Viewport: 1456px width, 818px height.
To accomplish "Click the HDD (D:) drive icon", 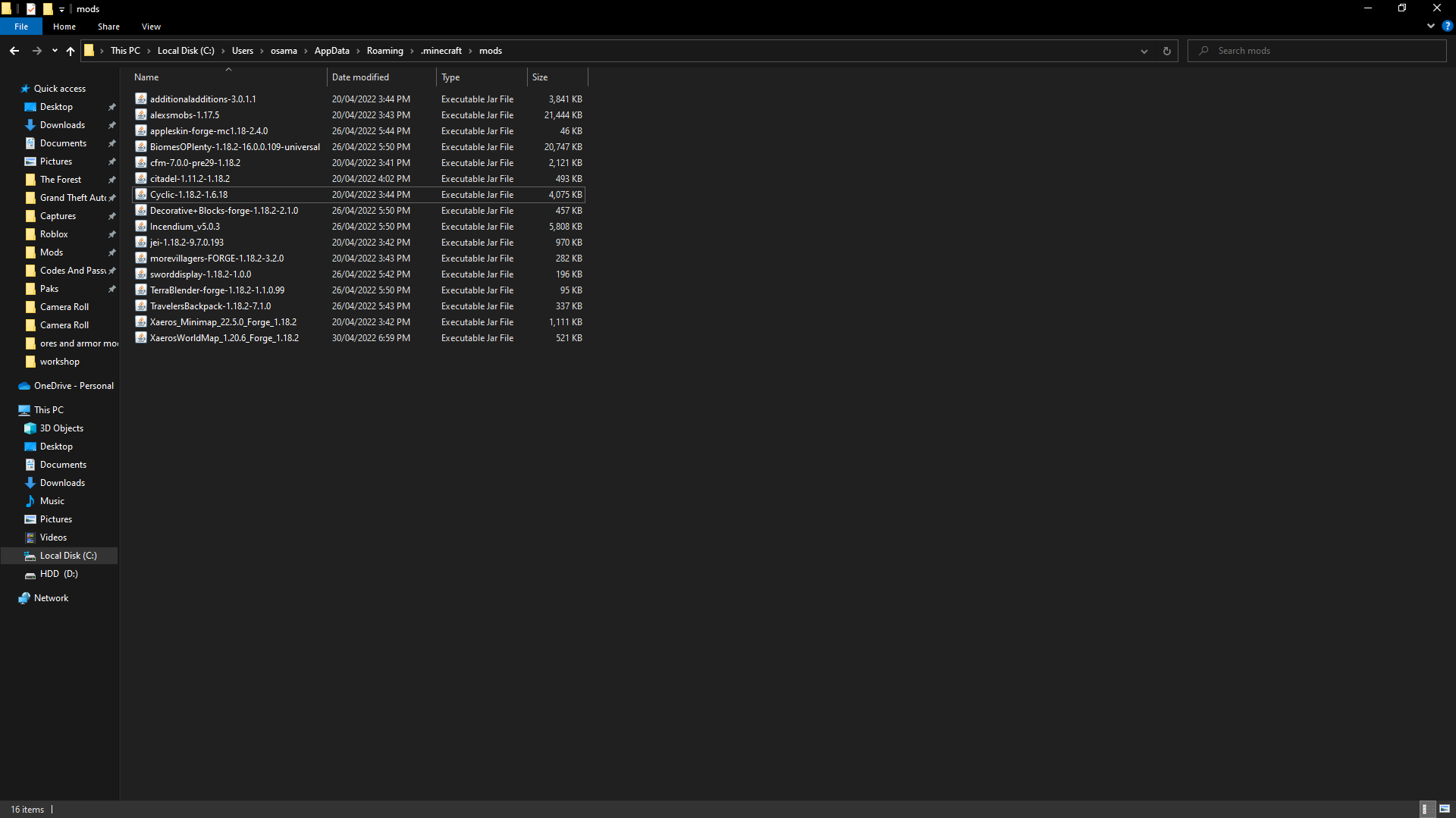I will 30,574.
